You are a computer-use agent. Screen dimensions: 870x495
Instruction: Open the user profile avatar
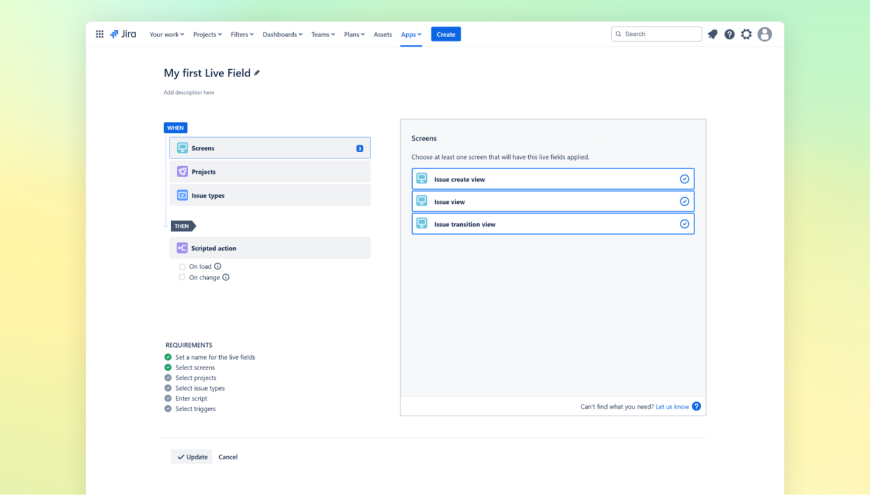click(x=765, y=34)
